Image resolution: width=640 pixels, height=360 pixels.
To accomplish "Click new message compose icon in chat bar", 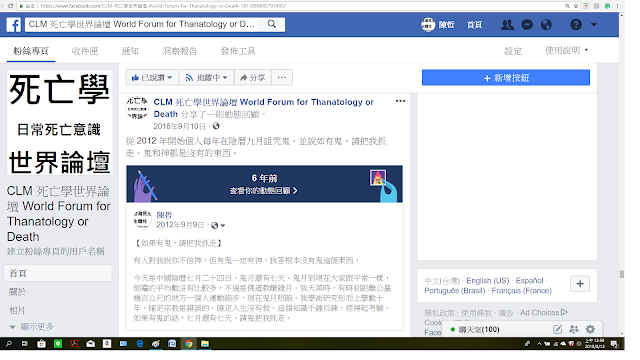I will pos(558,329).
